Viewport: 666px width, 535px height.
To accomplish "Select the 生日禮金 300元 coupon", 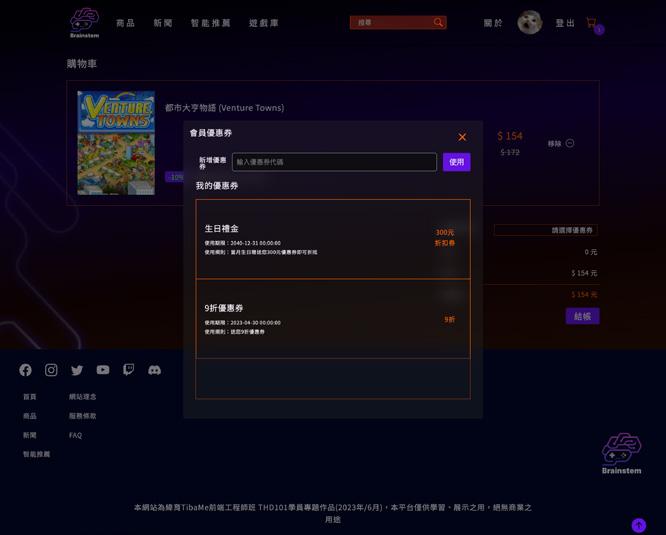I will pos(333,239).
